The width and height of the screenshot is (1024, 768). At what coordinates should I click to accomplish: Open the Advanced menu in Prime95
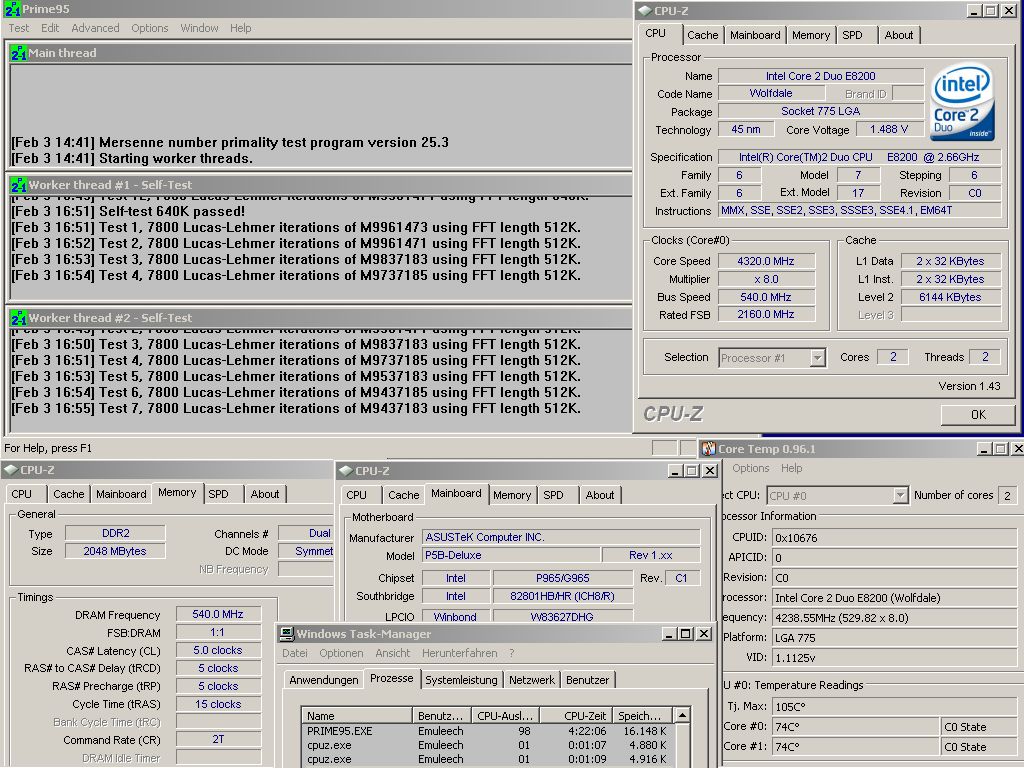pos(95,28)
